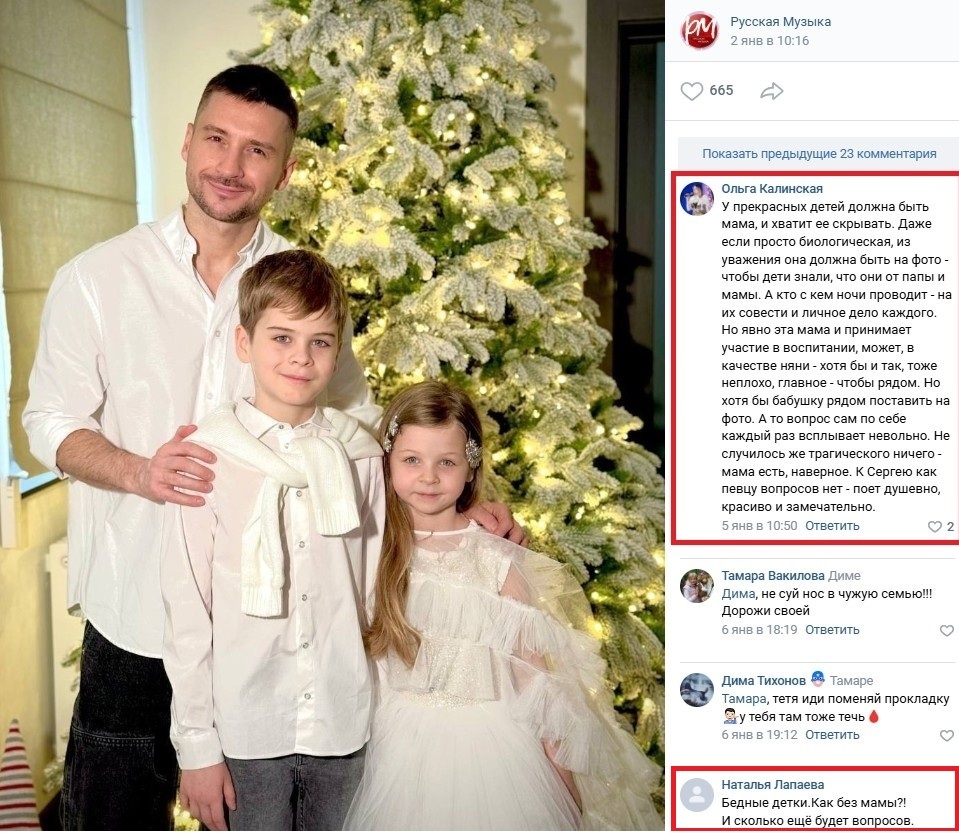Open Дима Тихонов's avatar

pyautogui.click(x=697, y=690)
